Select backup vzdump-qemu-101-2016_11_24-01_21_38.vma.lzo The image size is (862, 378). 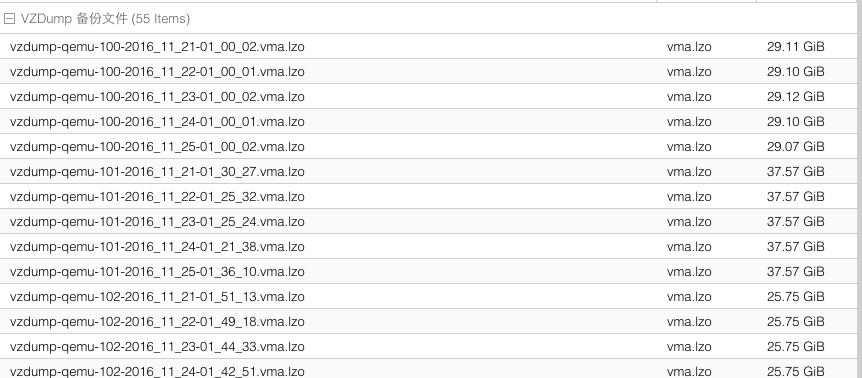428,246
